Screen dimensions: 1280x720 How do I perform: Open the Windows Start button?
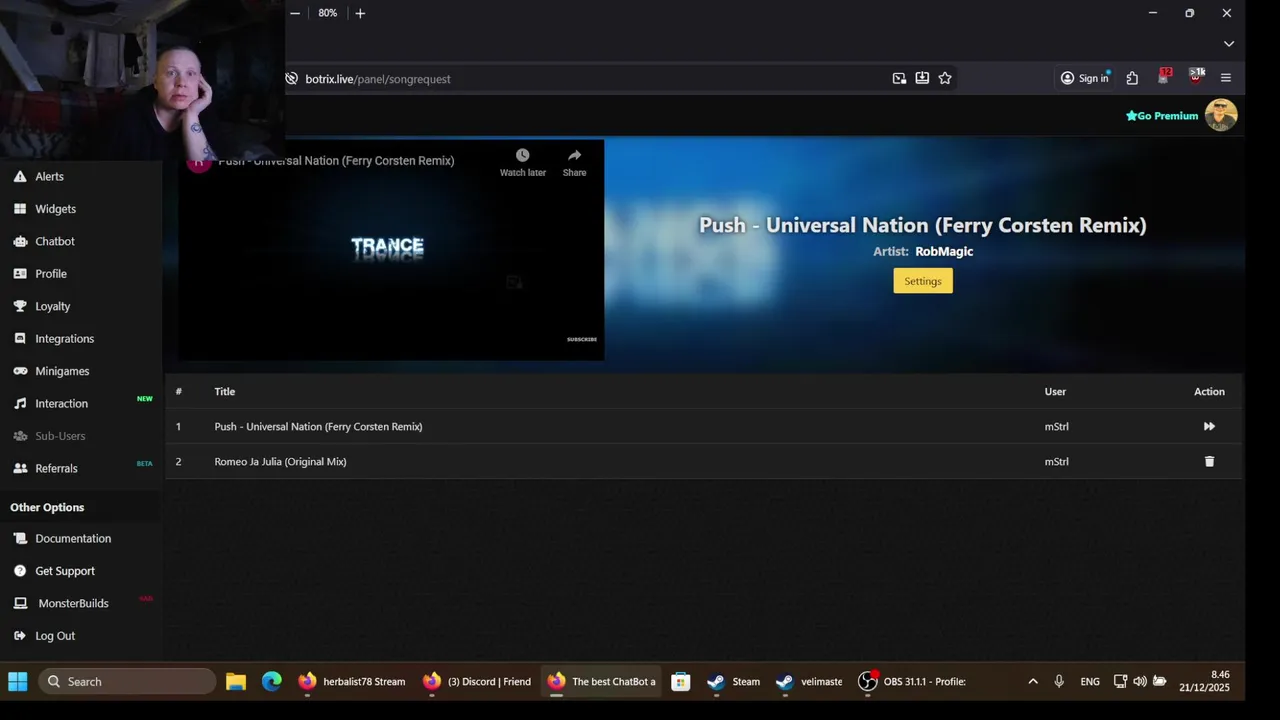(18, 681)
